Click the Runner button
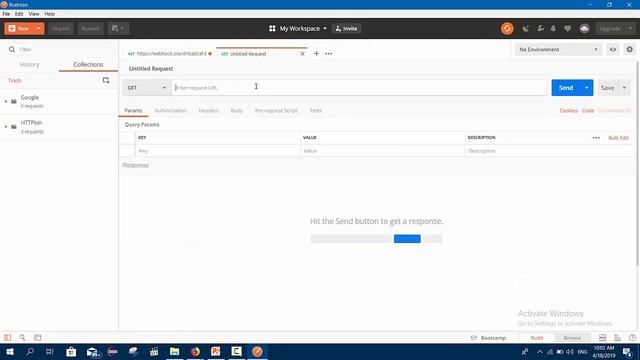The width and height of the screenshot is (640, 360). [90, 29]
